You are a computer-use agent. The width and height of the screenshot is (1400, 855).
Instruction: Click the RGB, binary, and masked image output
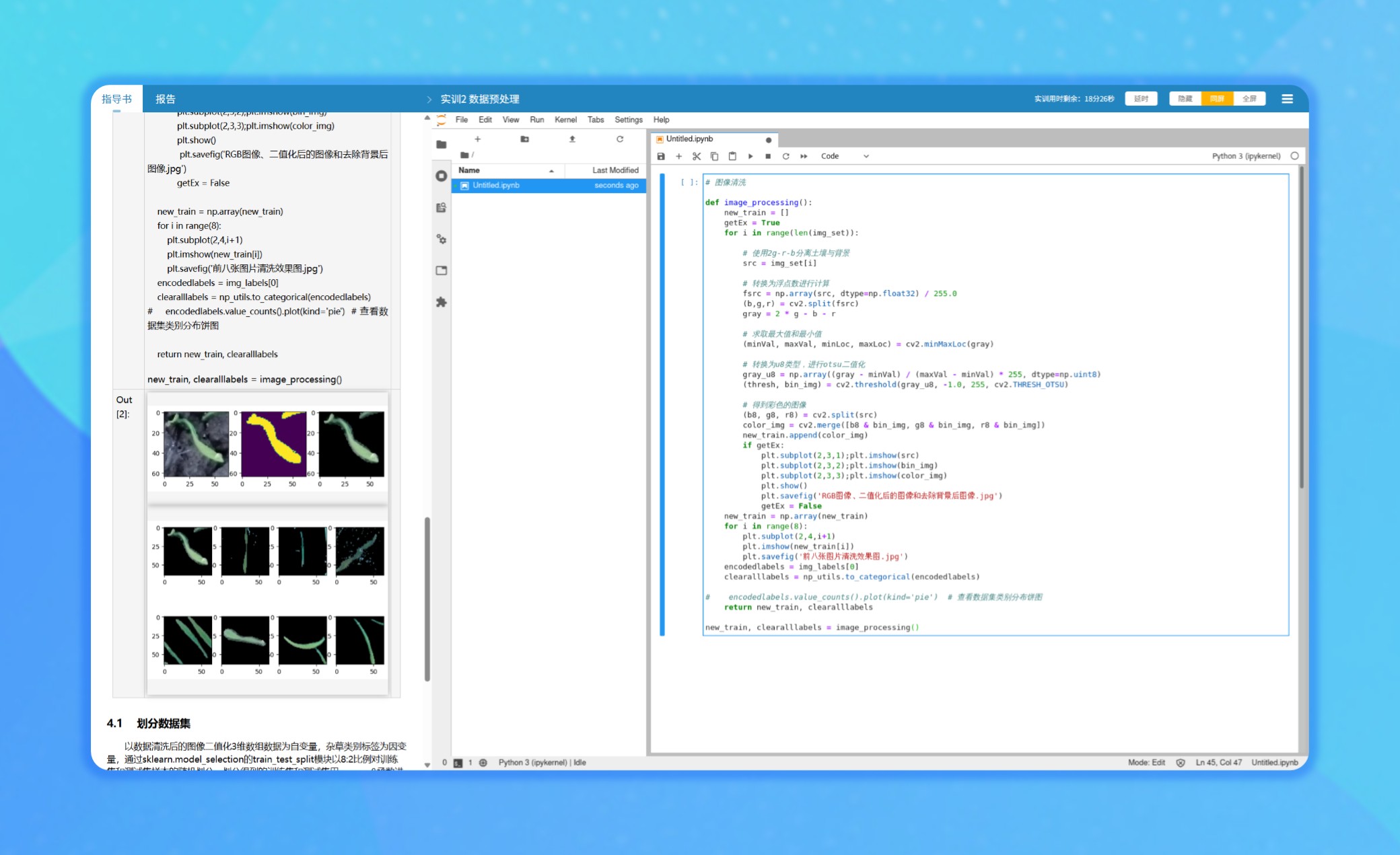coord(268,447)
